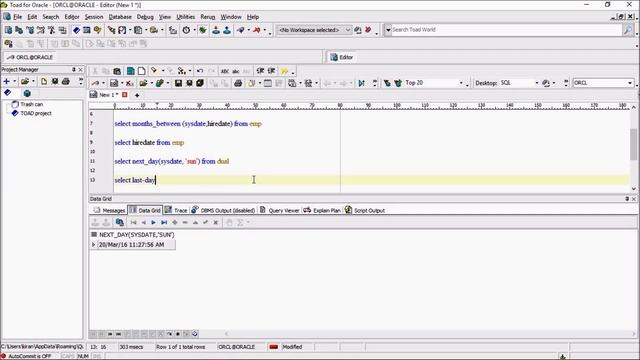Click the blue diamond tab in Project Manager
The image size is (640, 360).
(x=7, y=93)
